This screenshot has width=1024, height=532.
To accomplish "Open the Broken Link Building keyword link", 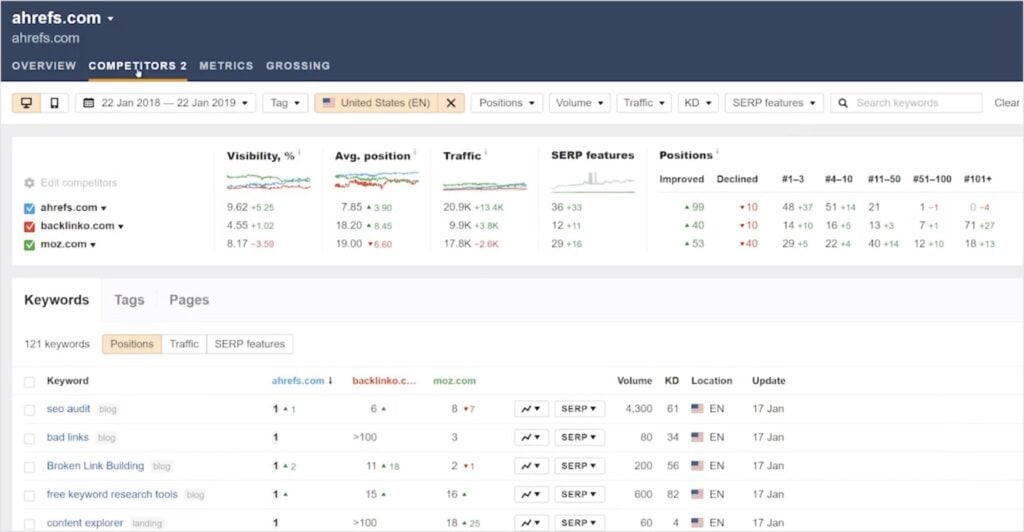I will click(95, 466).
